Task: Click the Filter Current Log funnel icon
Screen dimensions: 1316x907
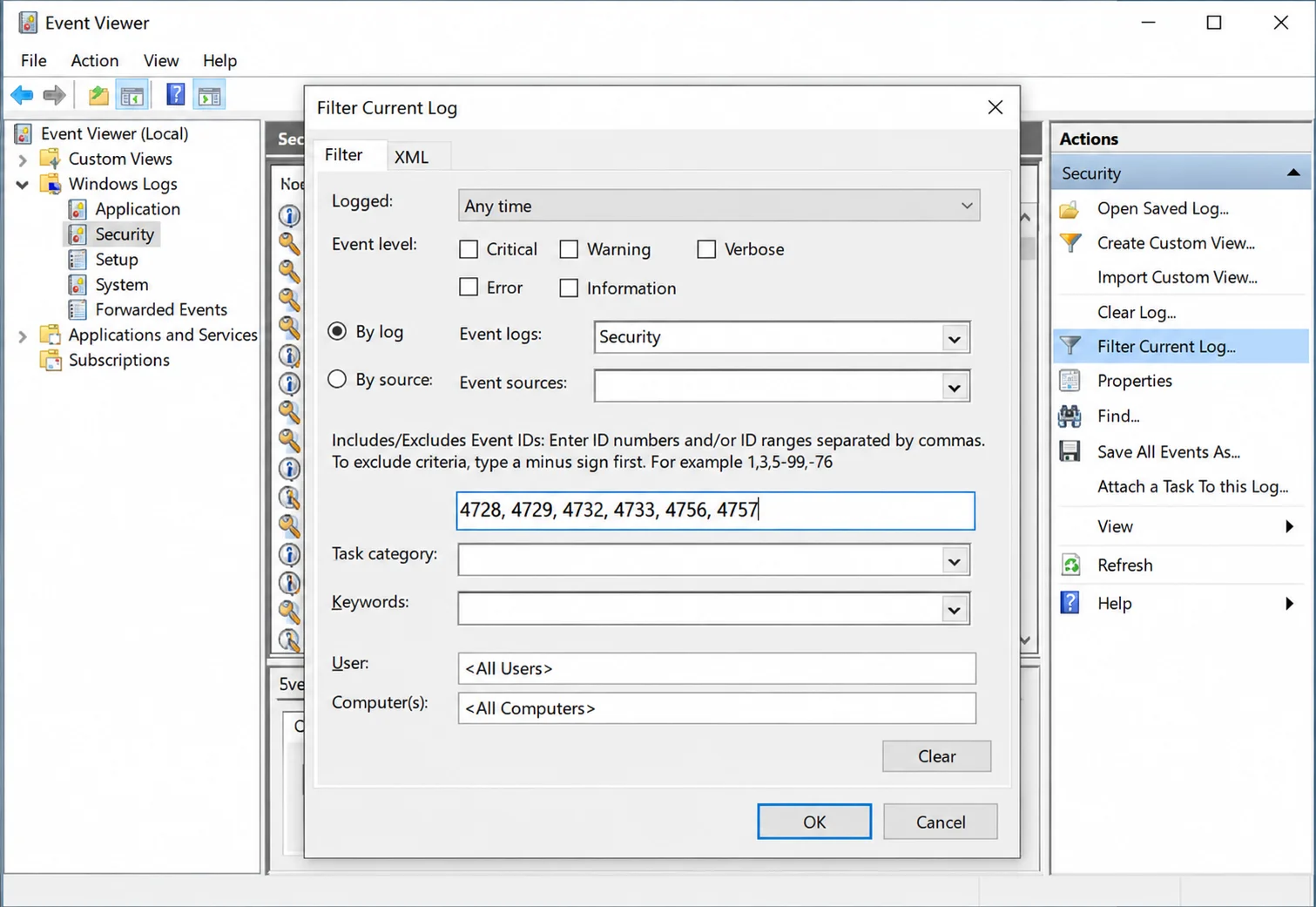Action: [1070, 347]
